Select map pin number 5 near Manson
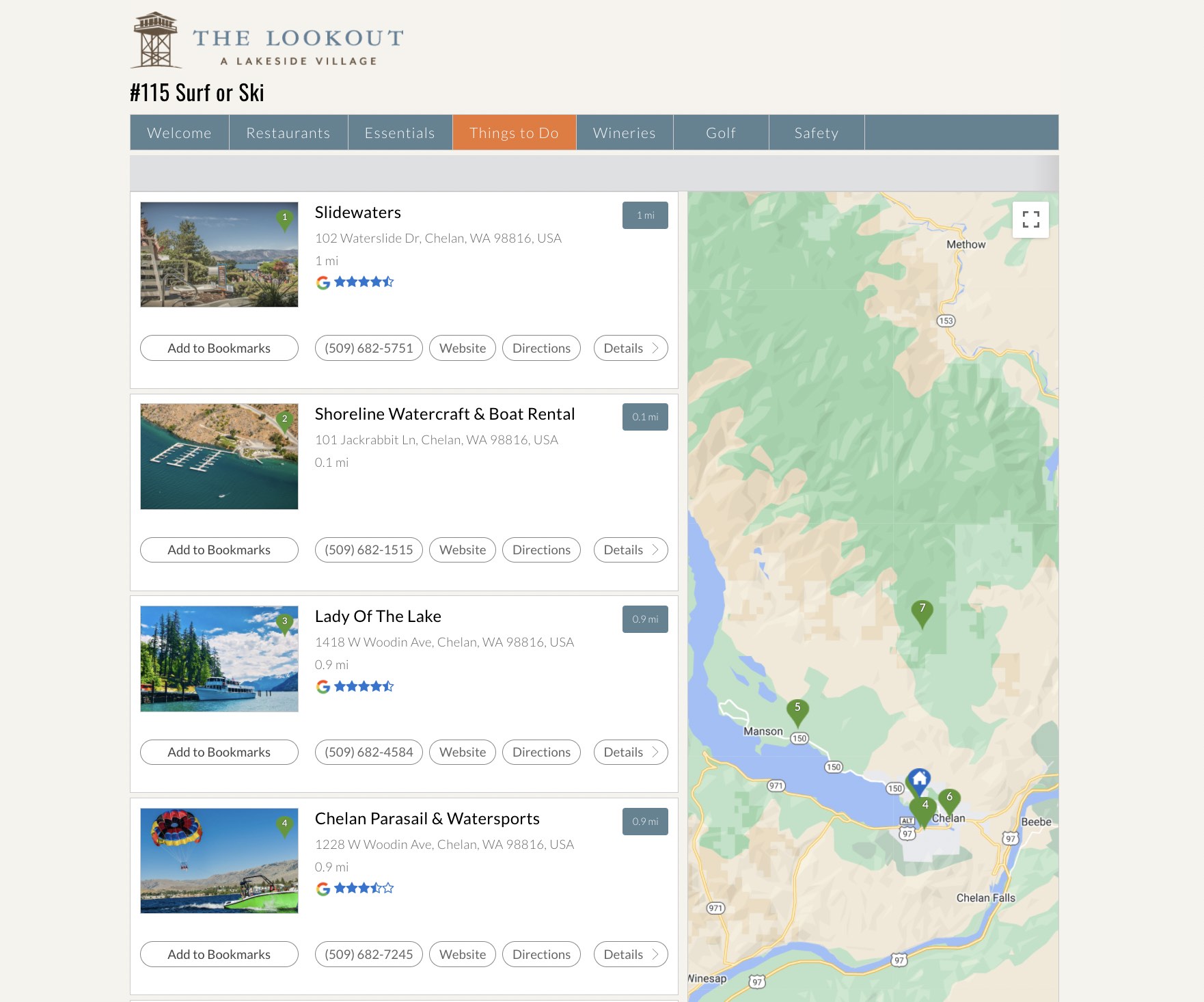 coord(797,713)
